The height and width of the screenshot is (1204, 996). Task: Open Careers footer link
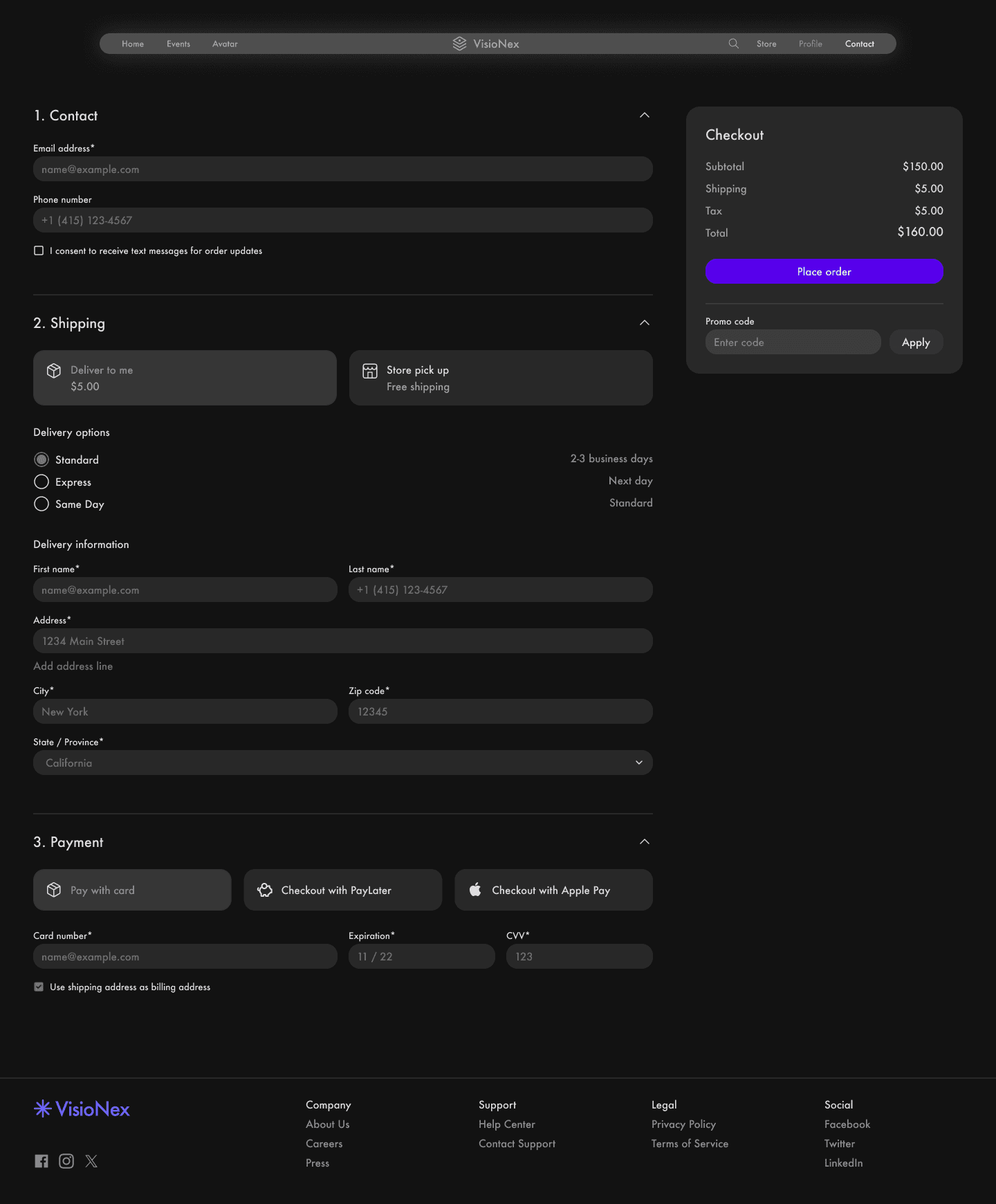click(324, 1144)
